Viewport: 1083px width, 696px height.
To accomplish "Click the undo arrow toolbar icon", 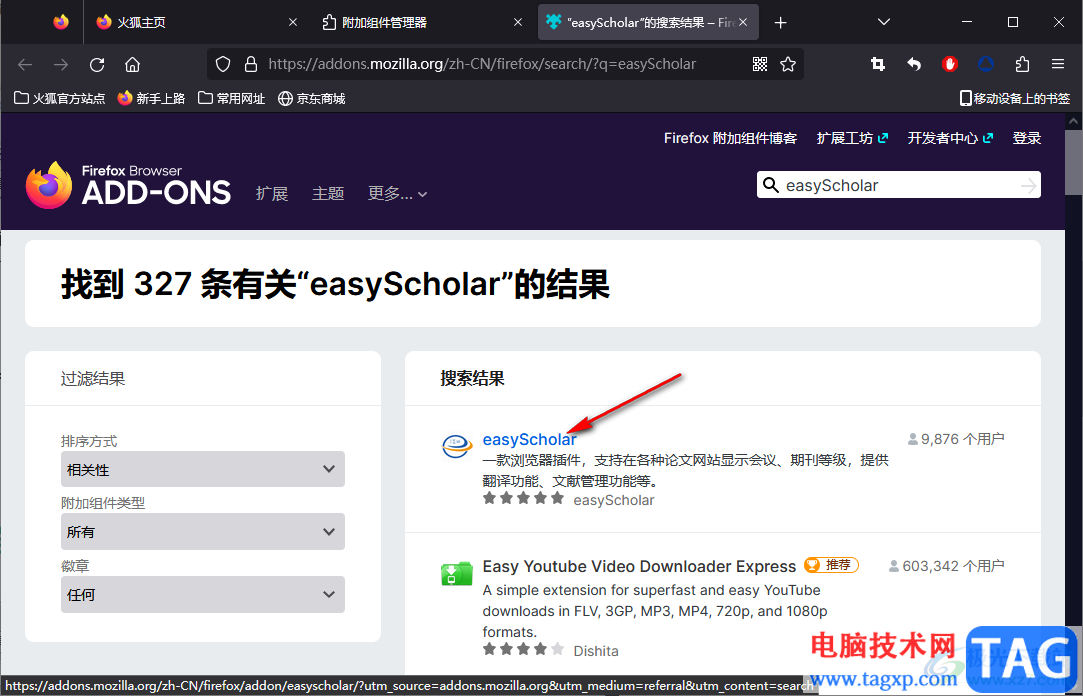I will 914,64.
